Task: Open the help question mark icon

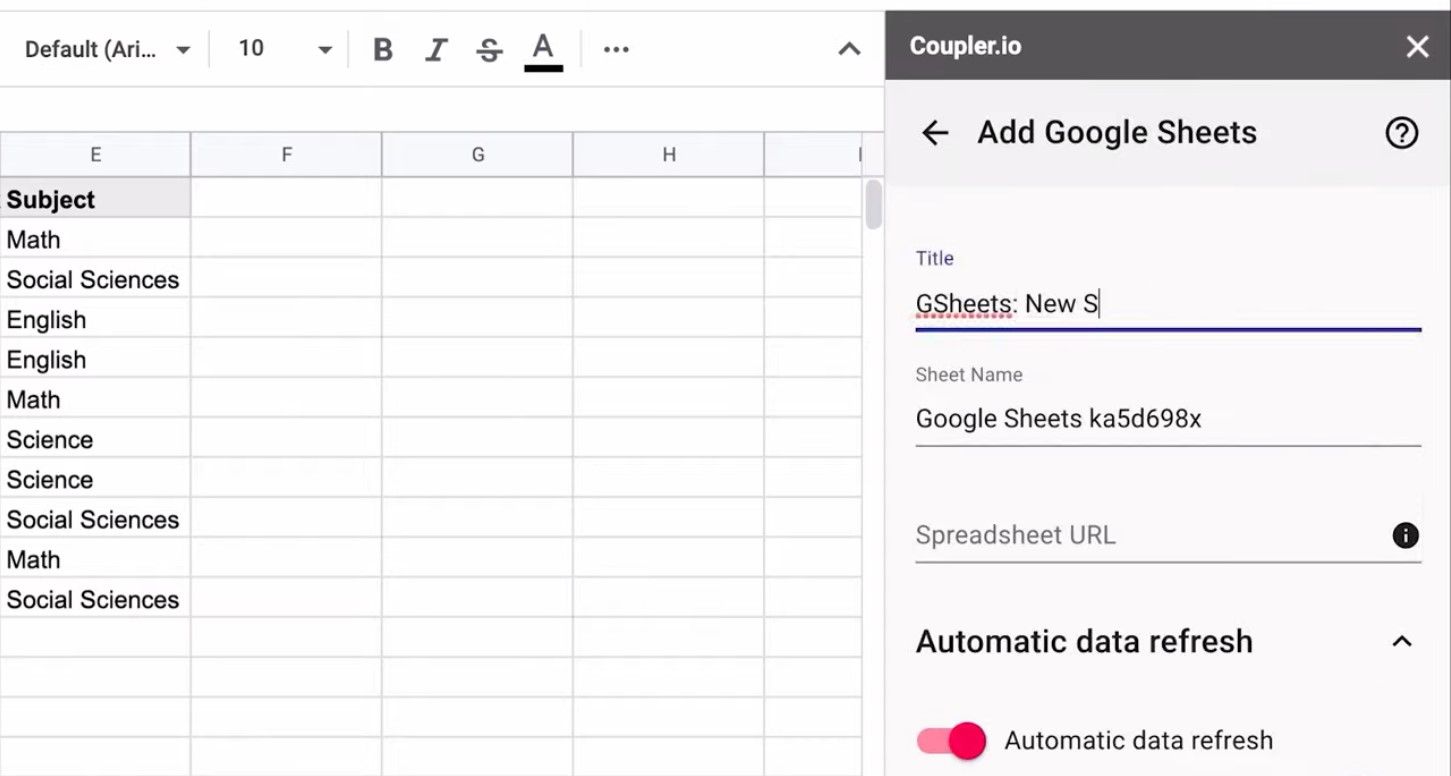Action: [1401, 132]
